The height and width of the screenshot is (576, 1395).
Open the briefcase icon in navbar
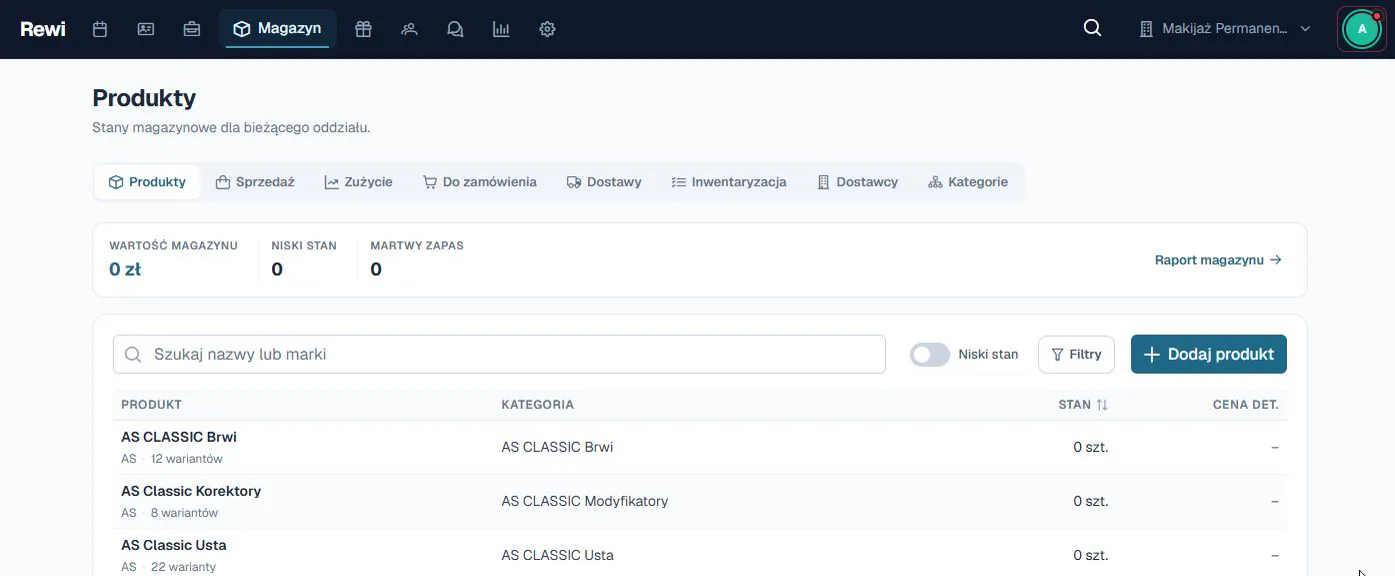click(192, 29)
